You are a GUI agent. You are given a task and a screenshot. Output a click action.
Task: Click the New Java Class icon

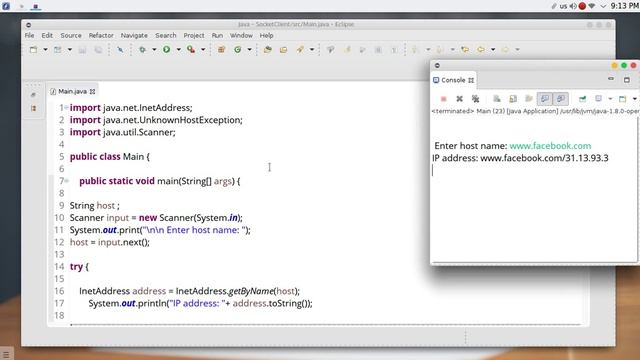pyautogui.click(x=238, y=50)
